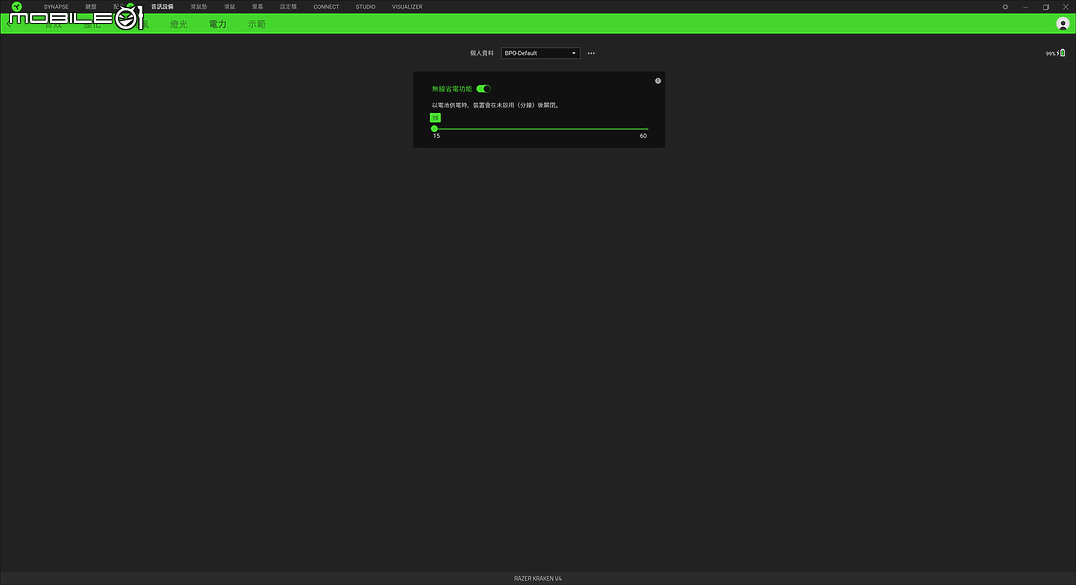Click the 99% battery status icon
This screenshot has width=1076, height=585.
1062,53
